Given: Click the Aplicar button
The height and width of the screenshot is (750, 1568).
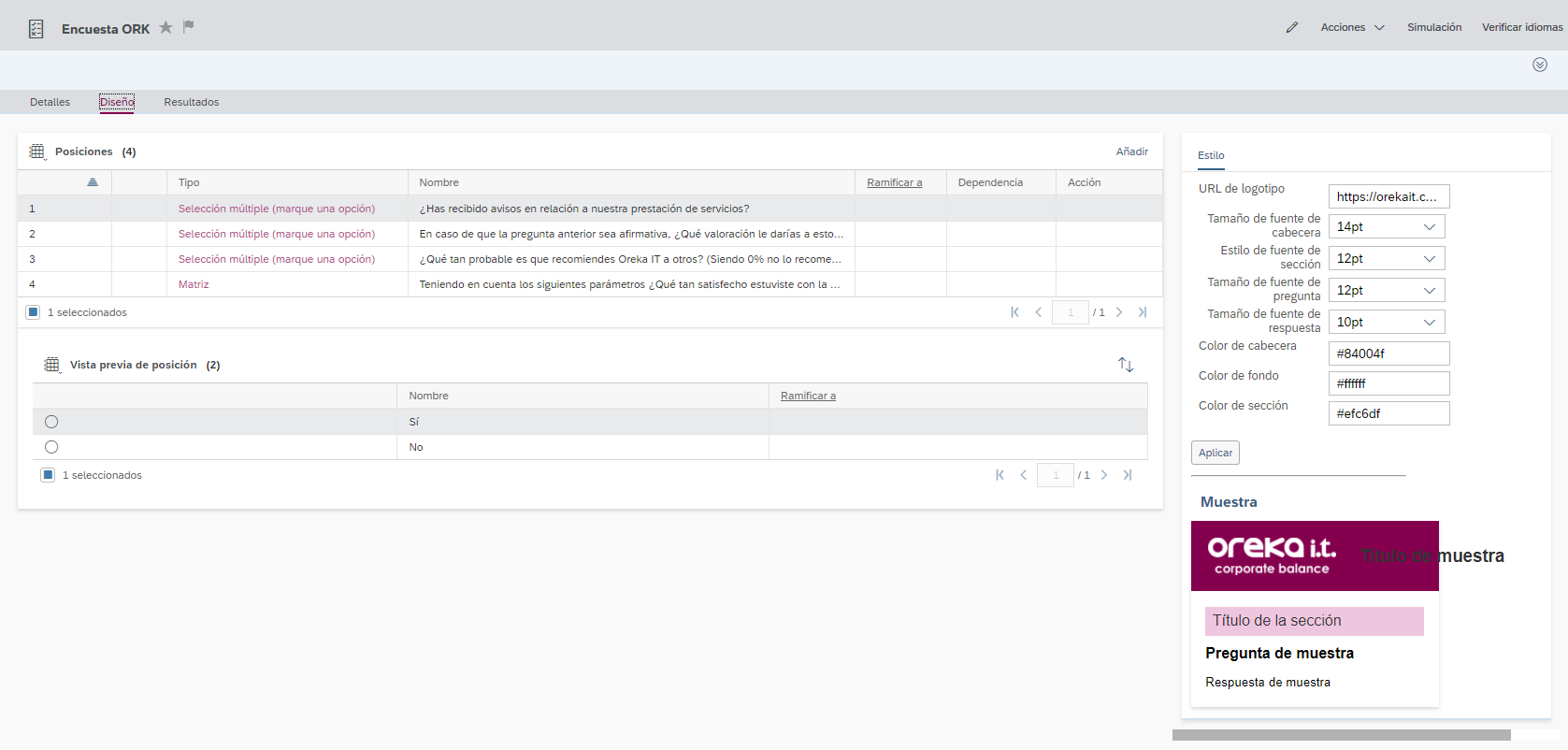Looking at the screenshot, I should point(1216,453).
